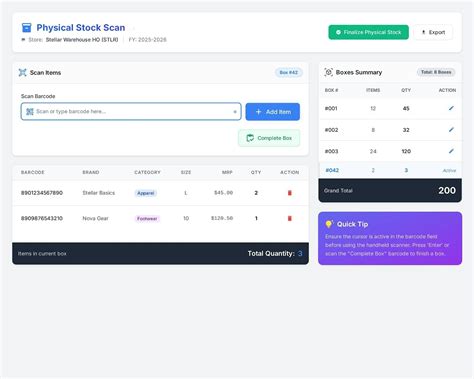
Task: Delete the Nova Gear item row
Action: coord(289,218)
